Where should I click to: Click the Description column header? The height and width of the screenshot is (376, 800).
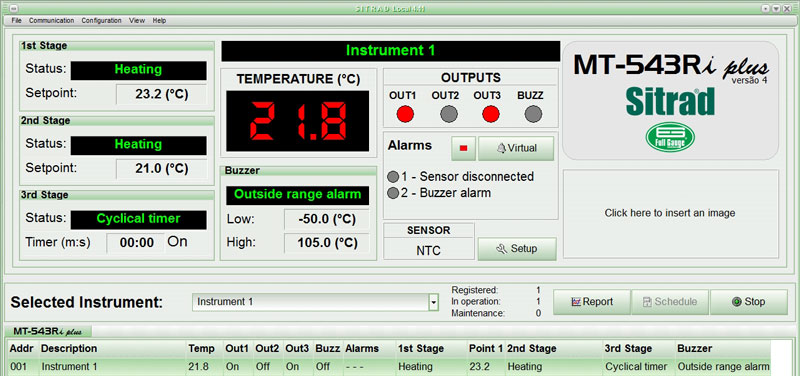112,348
